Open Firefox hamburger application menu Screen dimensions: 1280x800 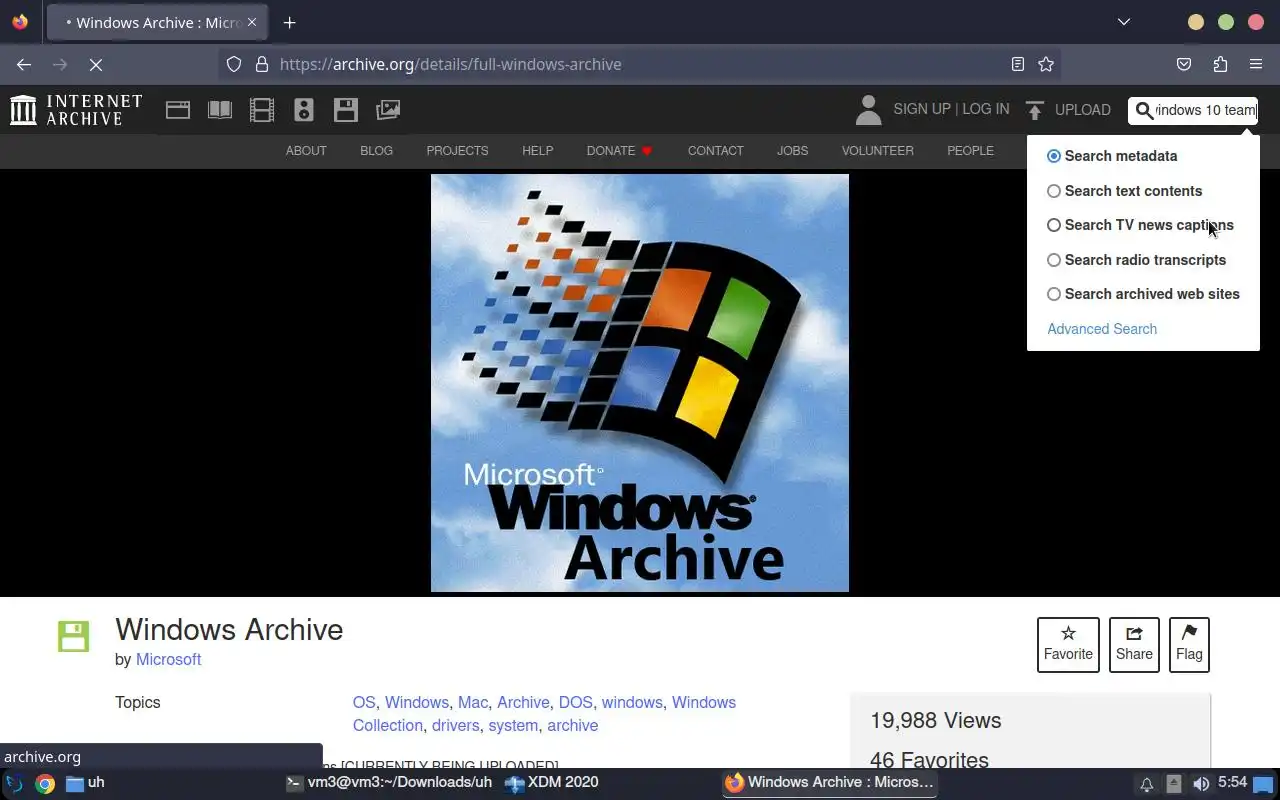click(1256, 64)
